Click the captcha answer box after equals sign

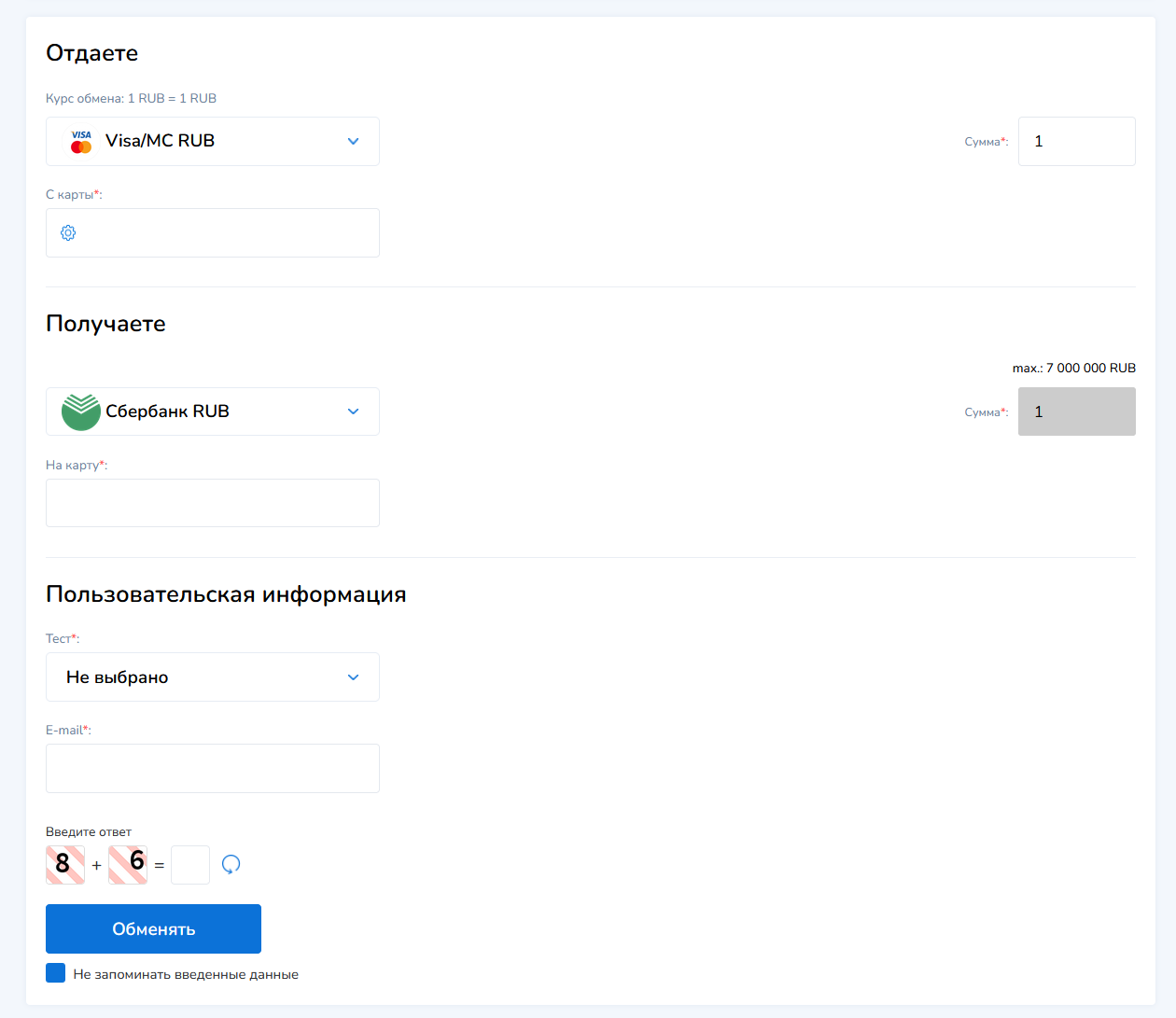(190, 865)
